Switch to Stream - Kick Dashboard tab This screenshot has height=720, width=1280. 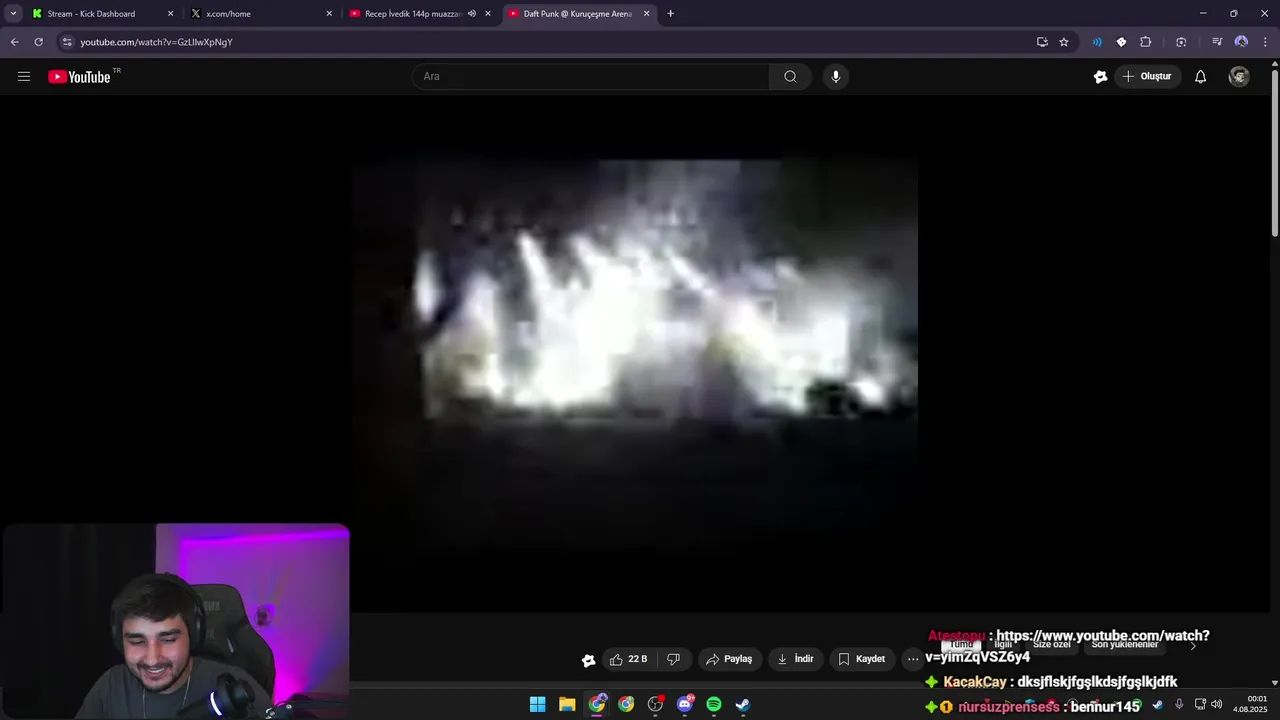tap(102, 14)
